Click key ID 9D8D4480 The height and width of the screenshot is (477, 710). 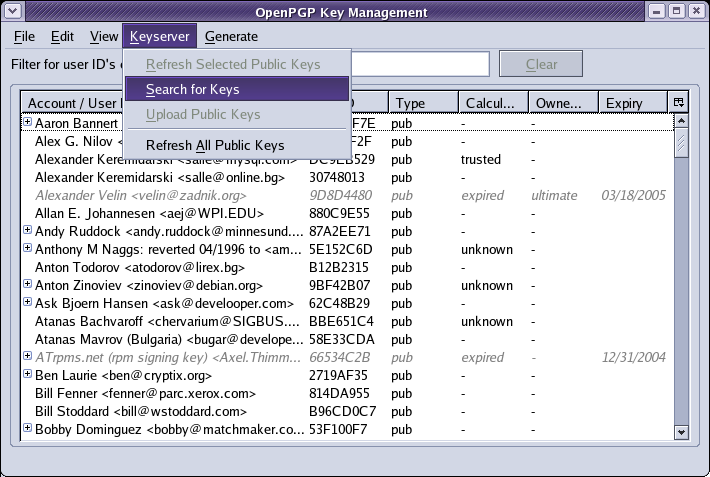[340, 196]
